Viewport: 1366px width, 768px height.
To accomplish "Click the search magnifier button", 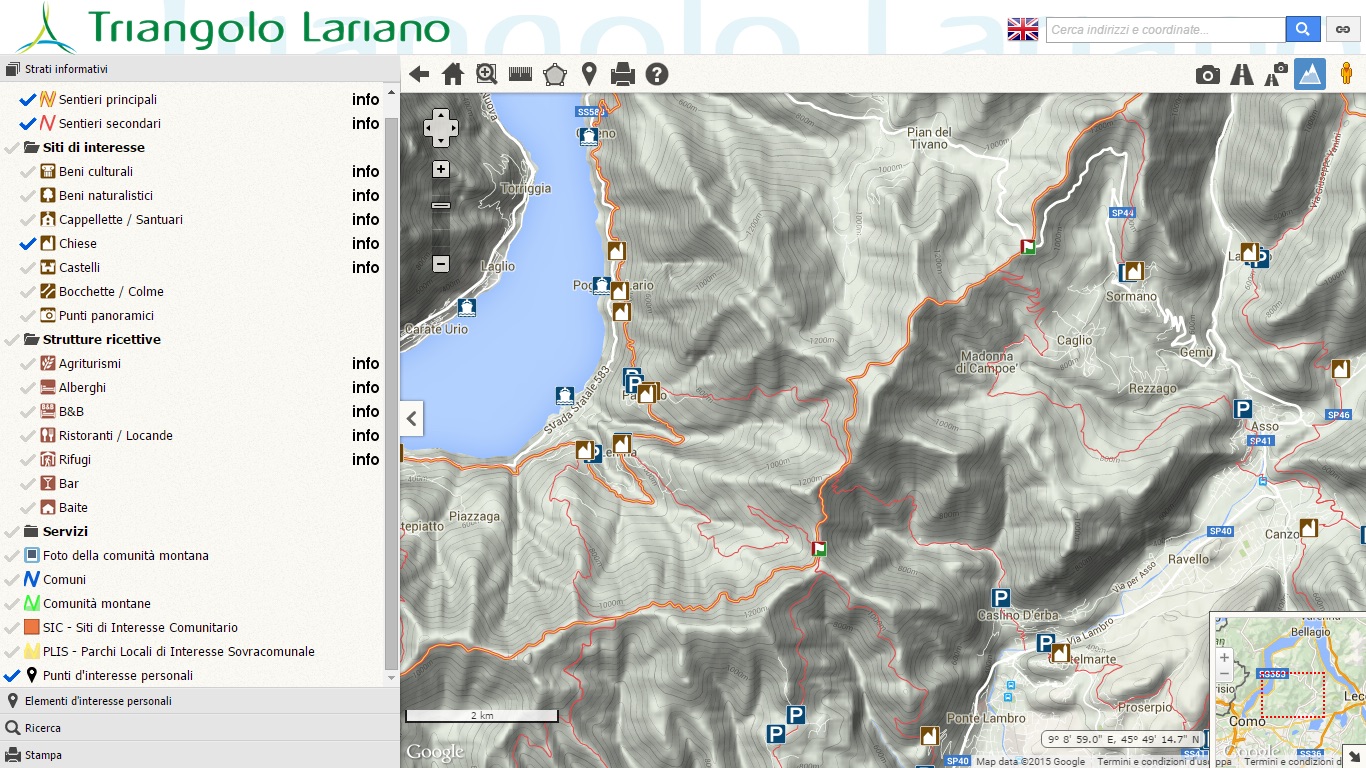I will coord(1303,30).
